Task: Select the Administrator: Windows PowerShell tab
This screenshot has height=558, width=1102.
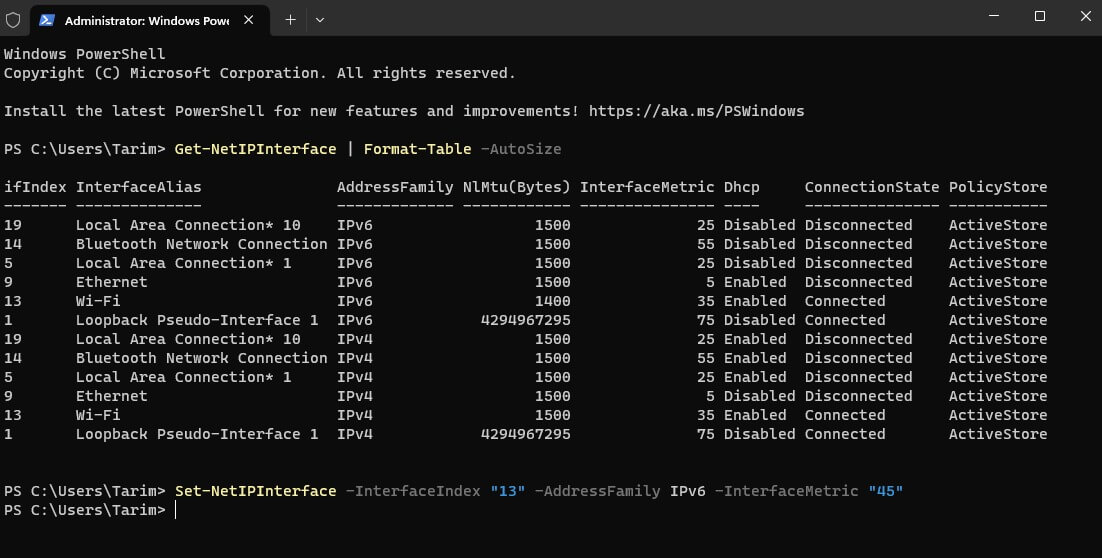Action: [146, 20]
